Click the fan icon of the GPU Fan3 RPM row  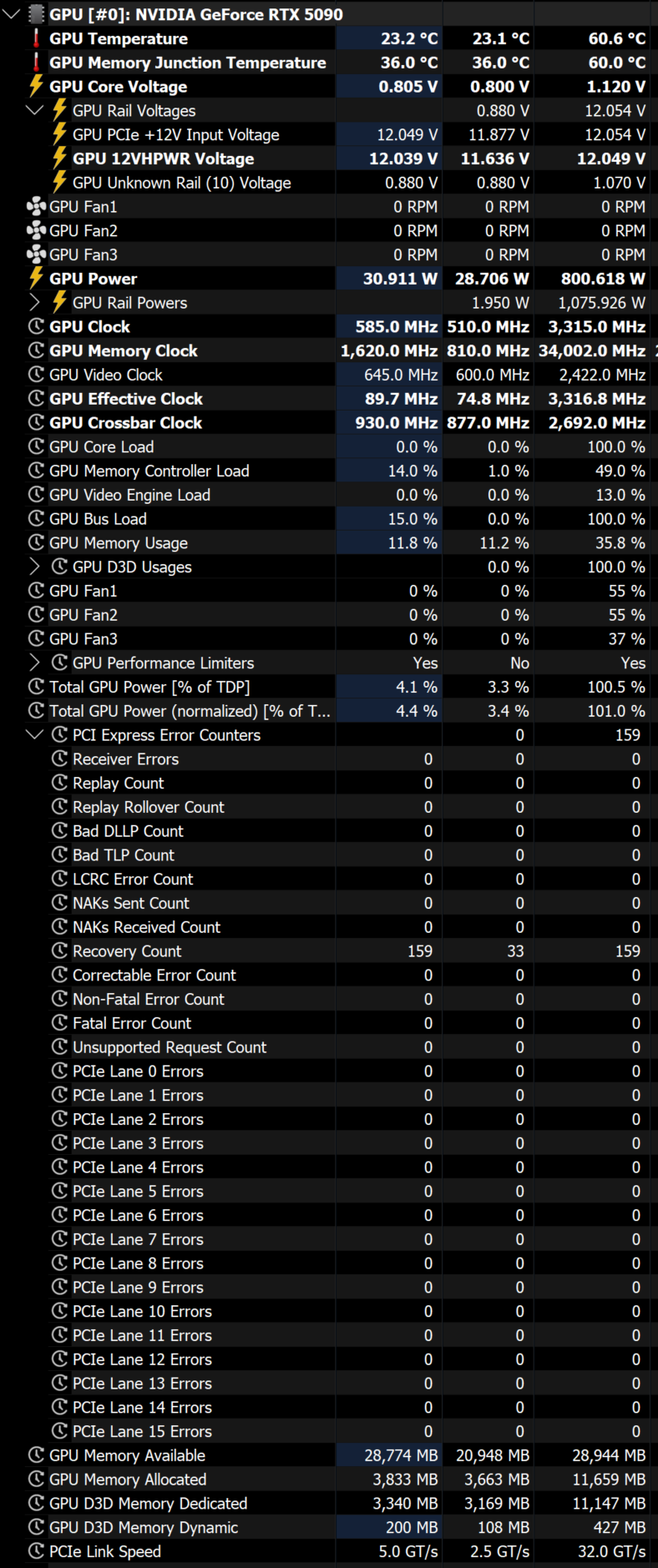[36, 255]
